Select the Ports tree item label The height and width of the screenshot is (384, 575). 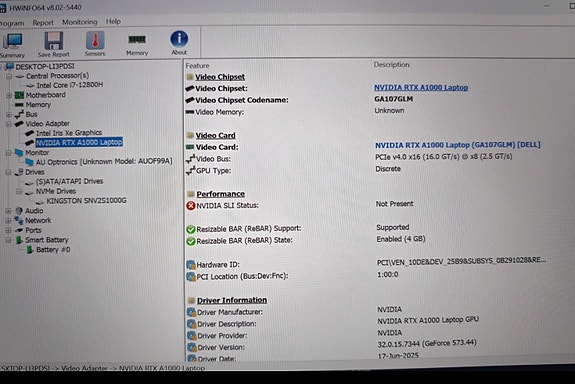tap(33, 230)
